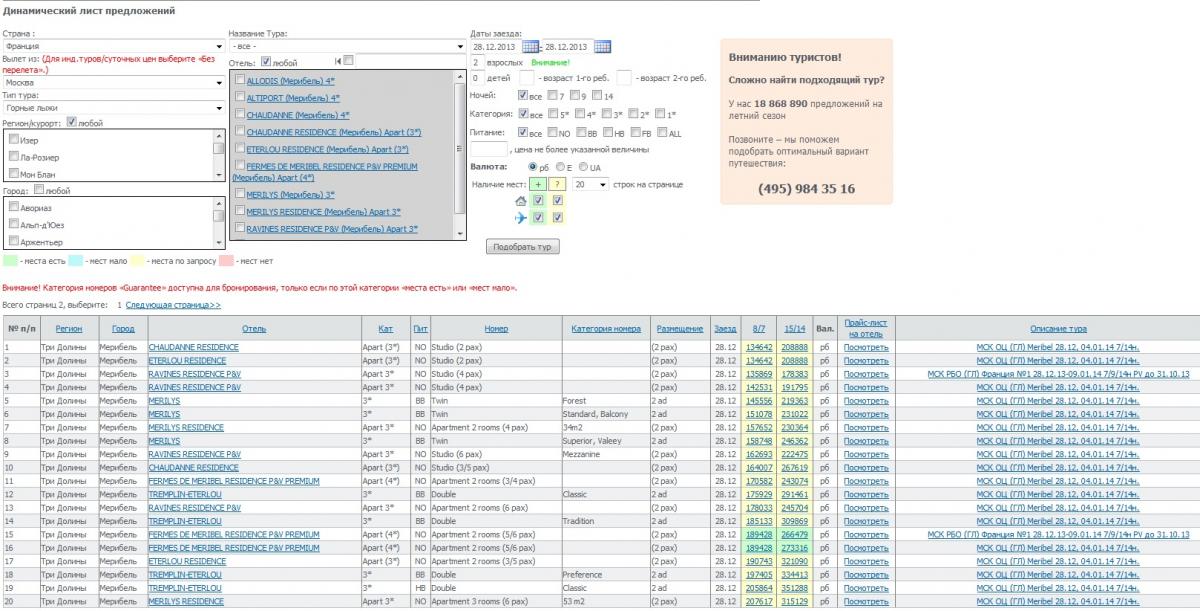
Task: Open MERILYS RESIDENCE (Мерибель) Apart 3* filter link
Action: click(x=324, y=212)
